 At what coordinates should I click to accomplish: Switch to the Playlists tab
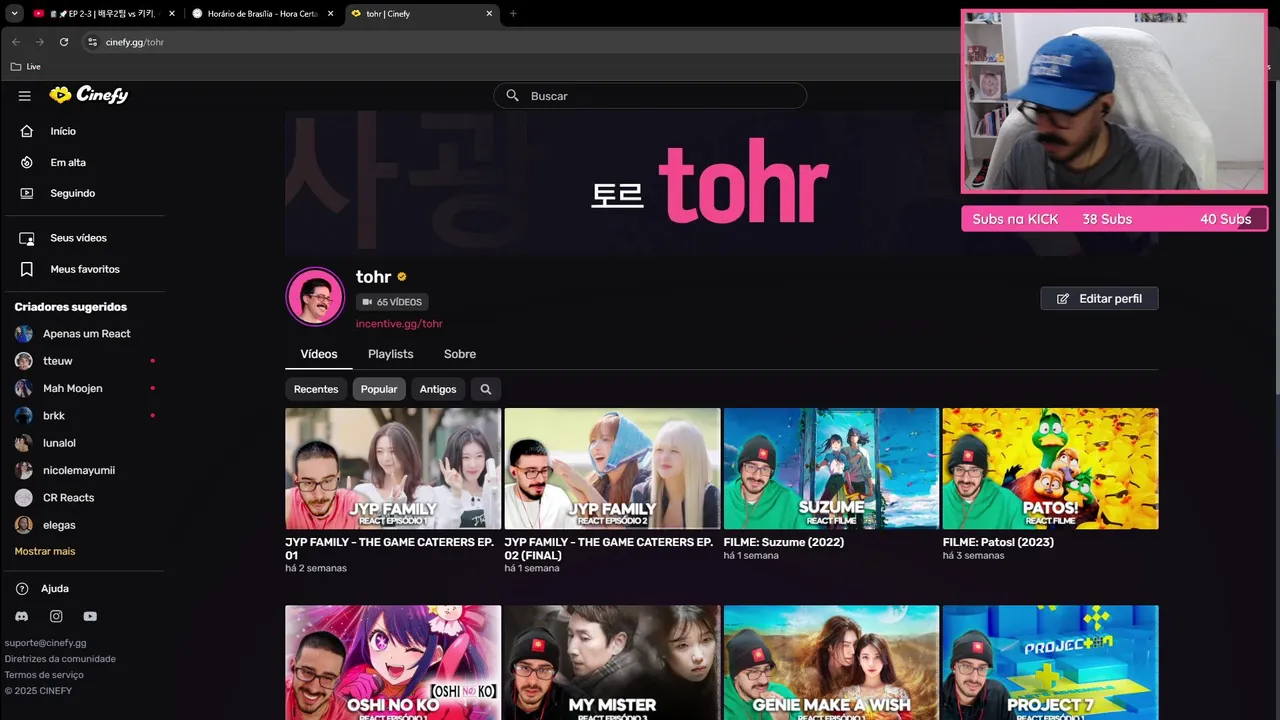(x=390, y=354)
